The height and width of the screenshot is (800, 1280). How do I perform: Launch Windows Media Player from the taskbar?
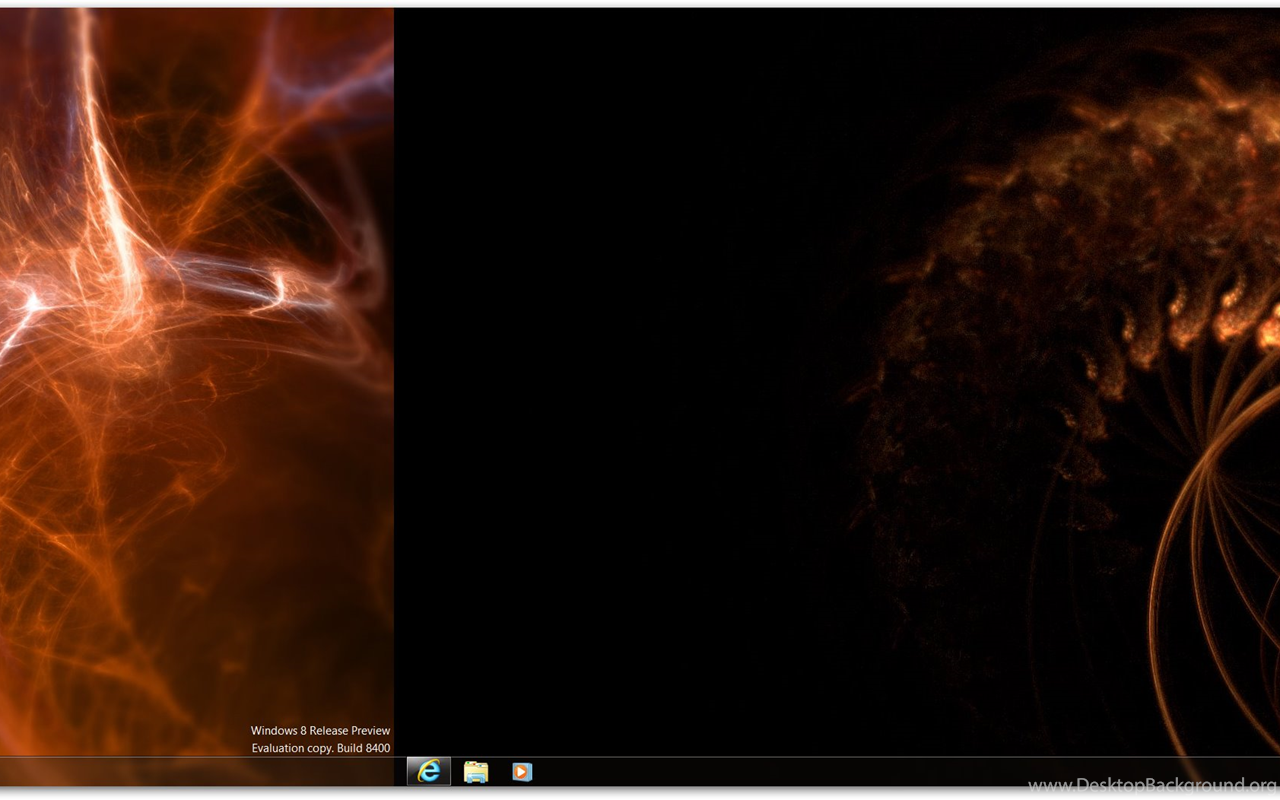click(522, 771)
